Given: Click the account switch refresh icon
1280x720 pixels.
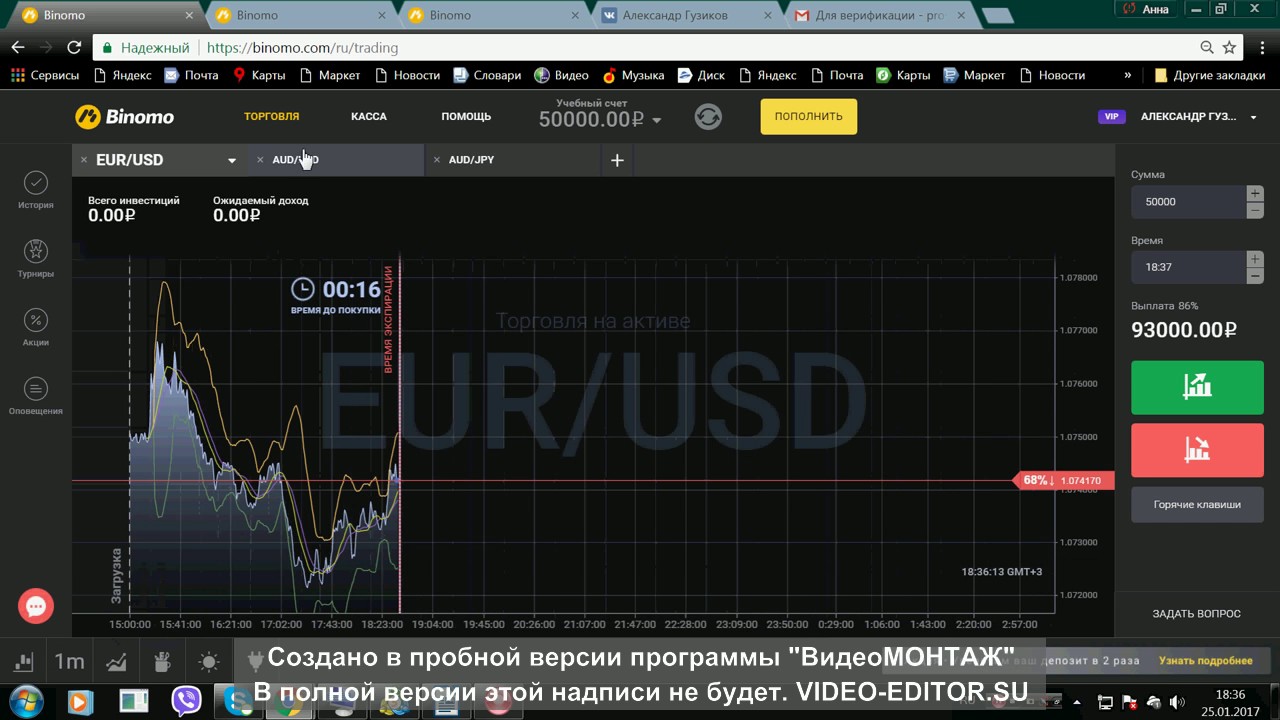Looking at the screenshot, I should 708,116.
